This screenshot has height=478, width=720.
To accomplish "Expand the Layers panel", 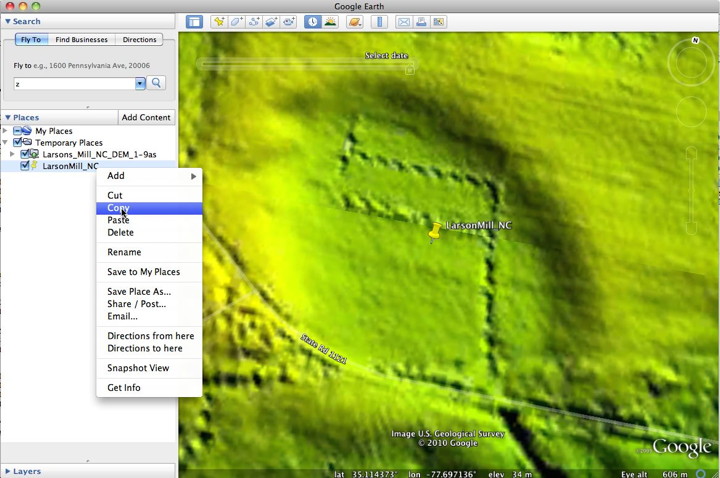I will [8, 471].
